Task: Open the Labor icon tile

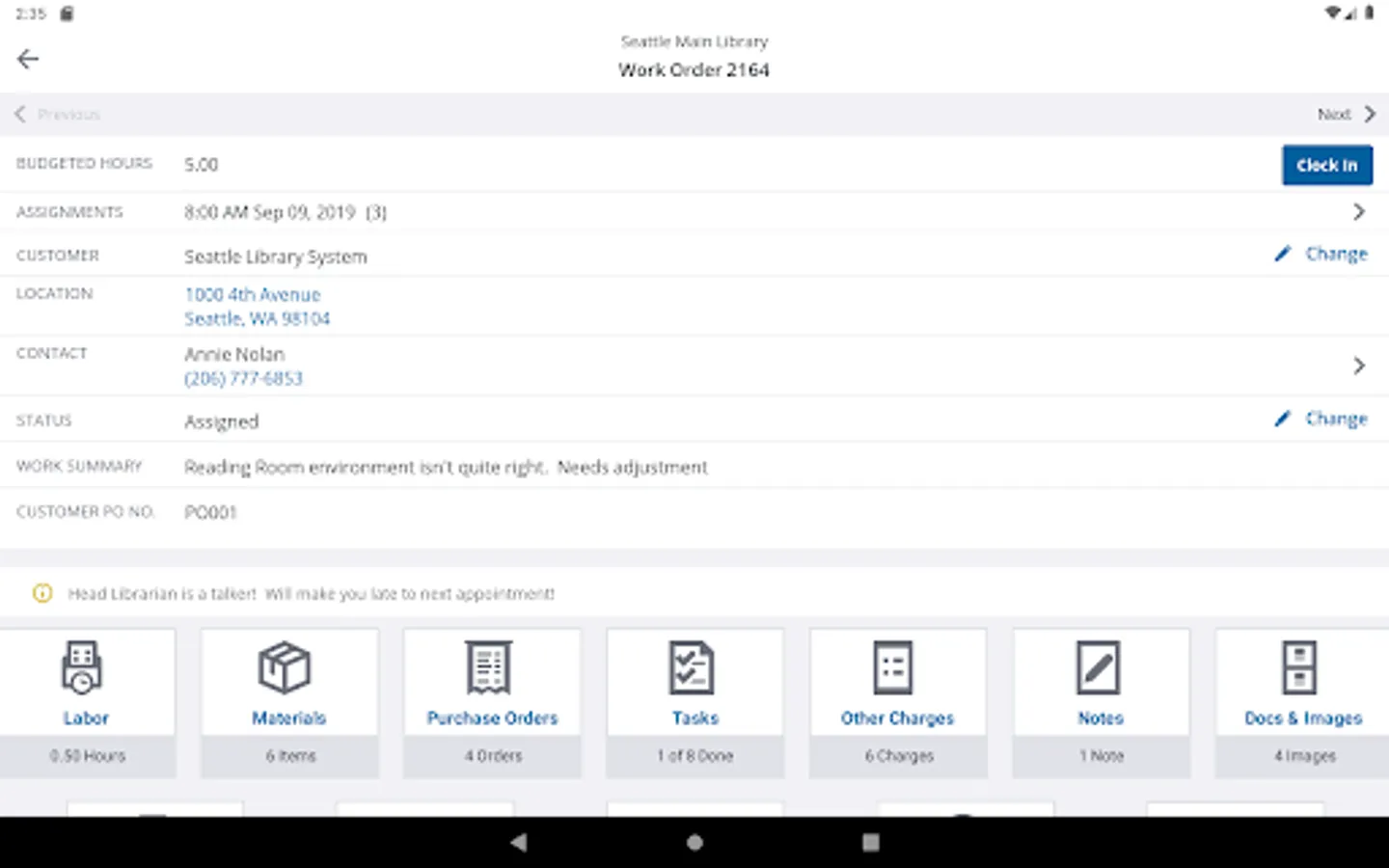Action: [x=82, y=667]
